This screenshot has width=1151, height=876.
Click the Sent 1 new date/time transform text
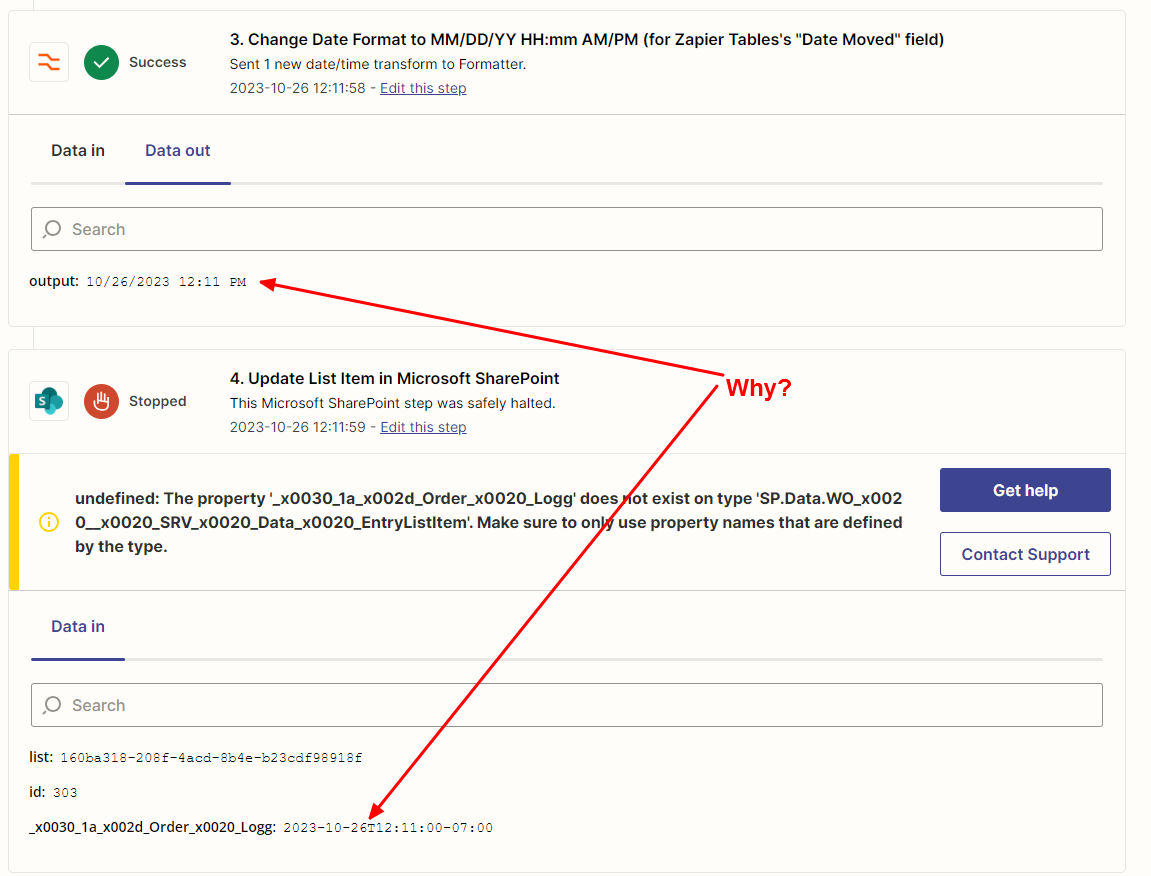pos(378,65)
